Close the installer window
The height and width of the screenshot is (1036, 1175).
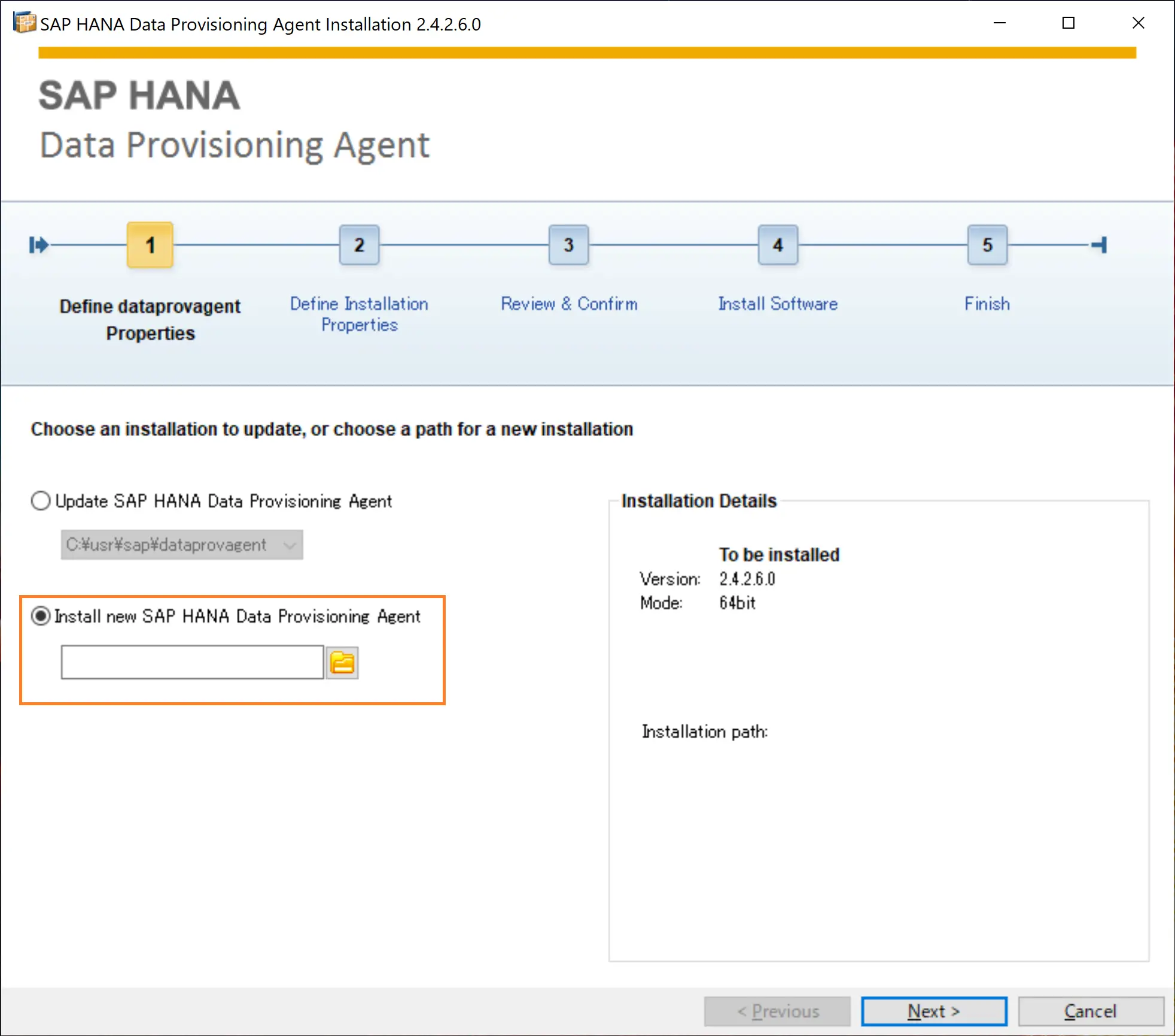tap(1139, 23)
